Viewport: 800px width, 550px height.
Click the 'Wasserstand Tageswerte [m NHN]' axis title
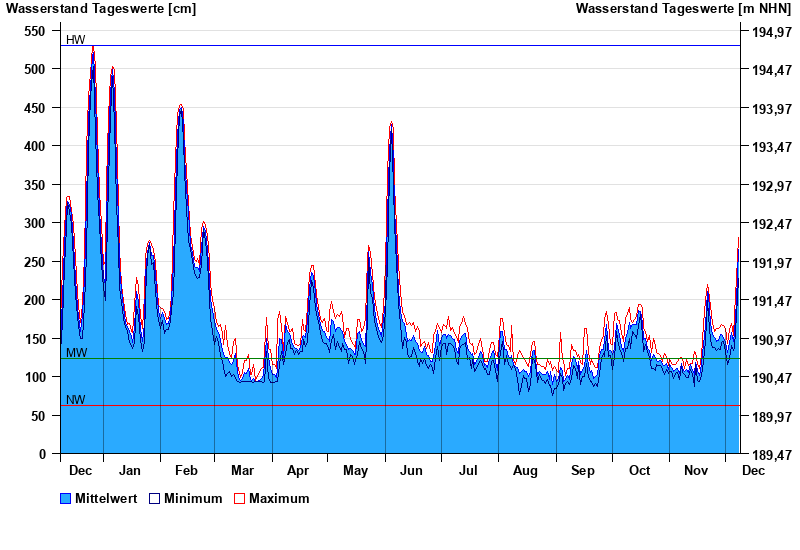click(x=683, y=9)
